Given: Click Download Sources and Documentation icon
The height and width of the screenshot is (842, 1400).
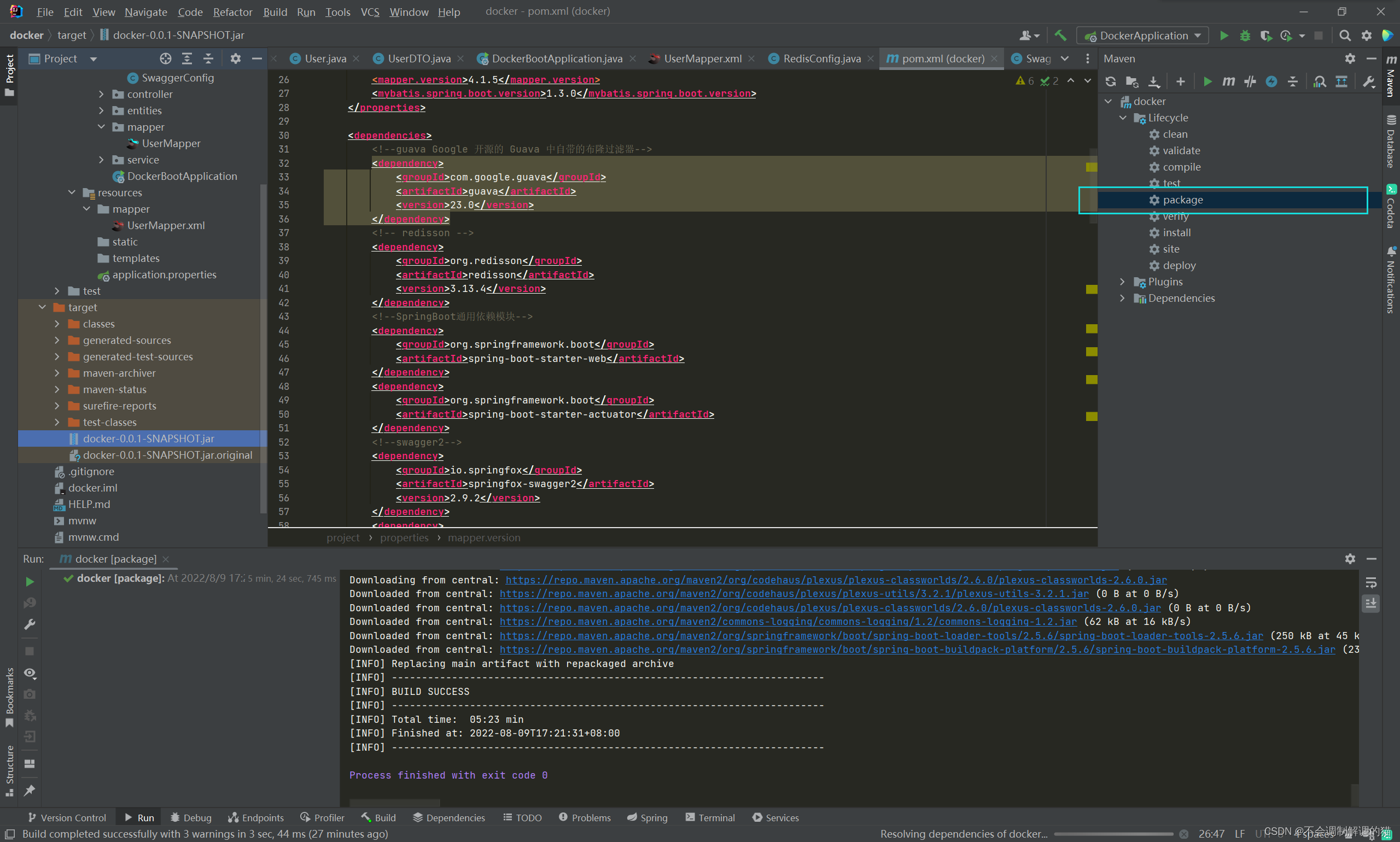Looking at the screenshot, I should pyautogui.click(x=1154, y=81).
